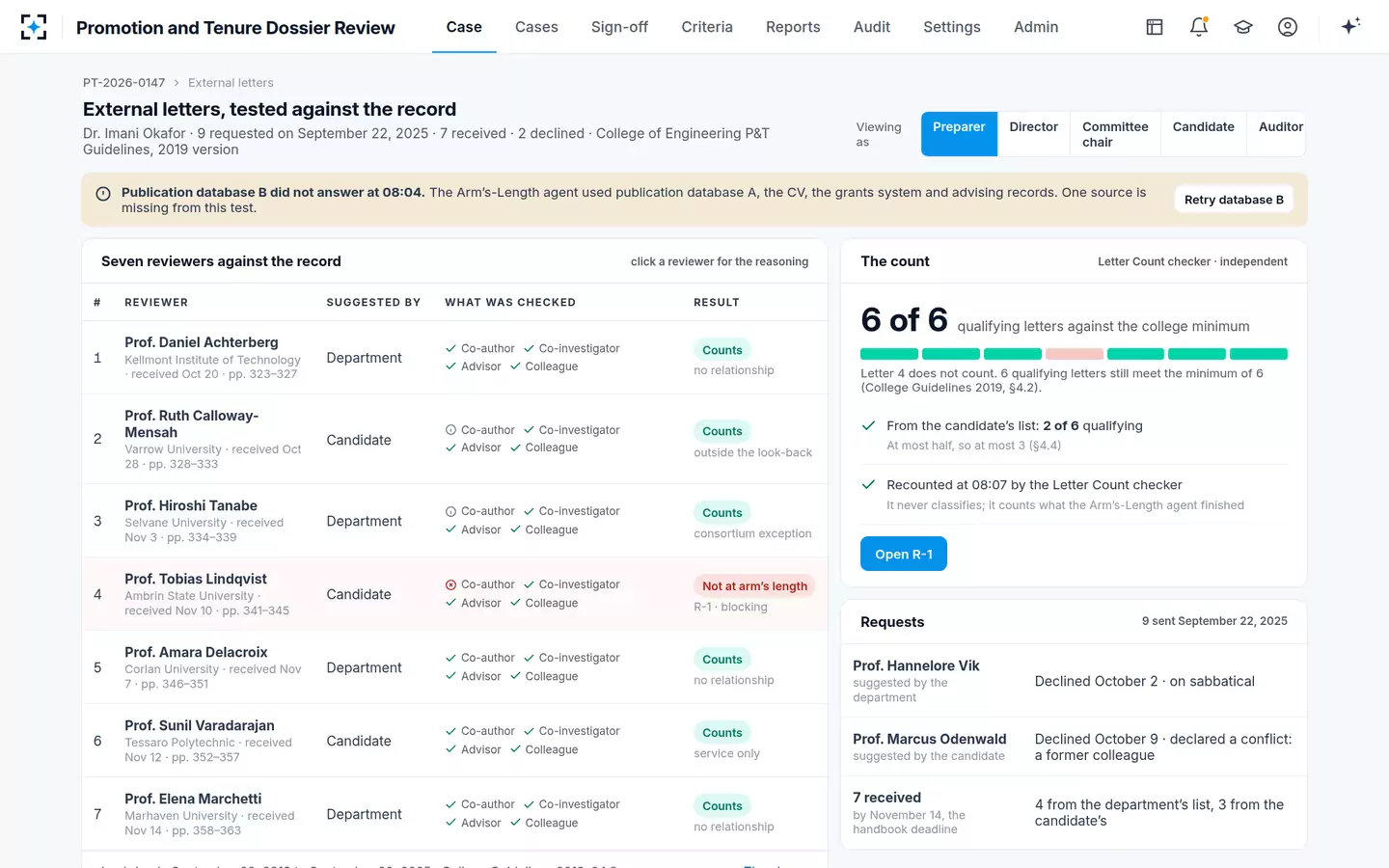
Task: Click the Counts badge for Elena Marchetti
Action: pos(722,806)
